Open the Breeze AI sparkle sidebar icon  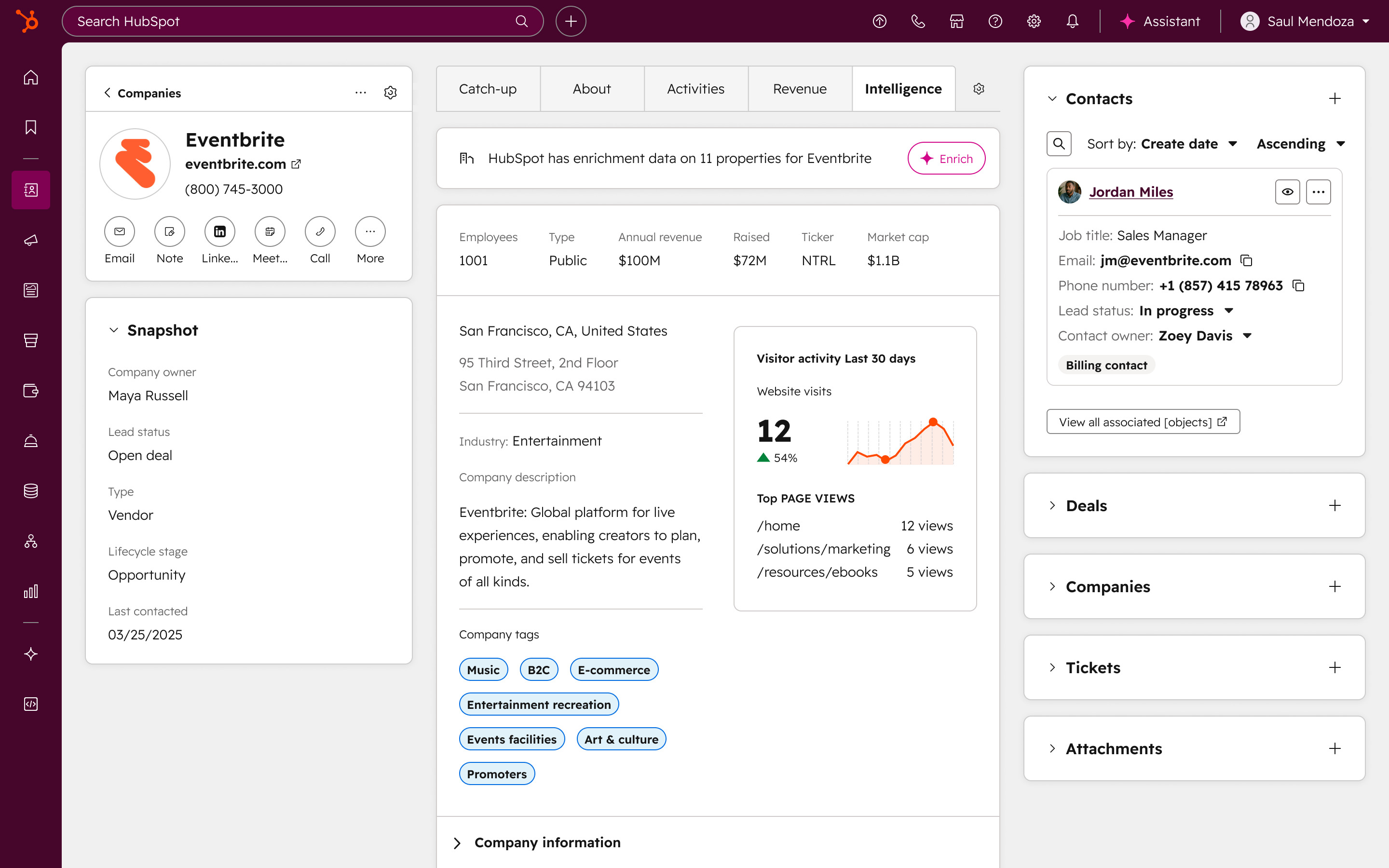pos(31,654)
